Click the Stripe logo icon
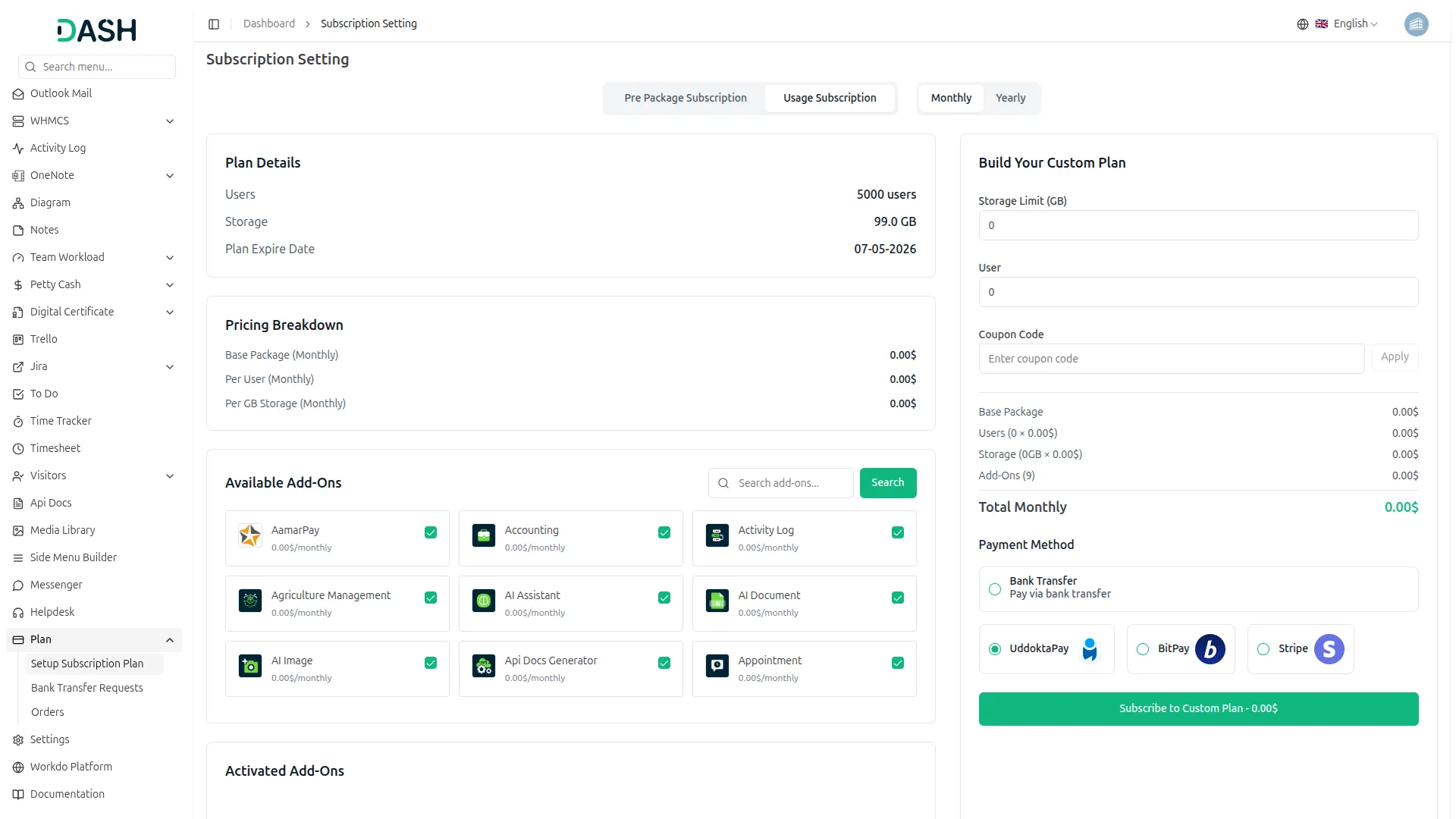 tap(1329, 649)
